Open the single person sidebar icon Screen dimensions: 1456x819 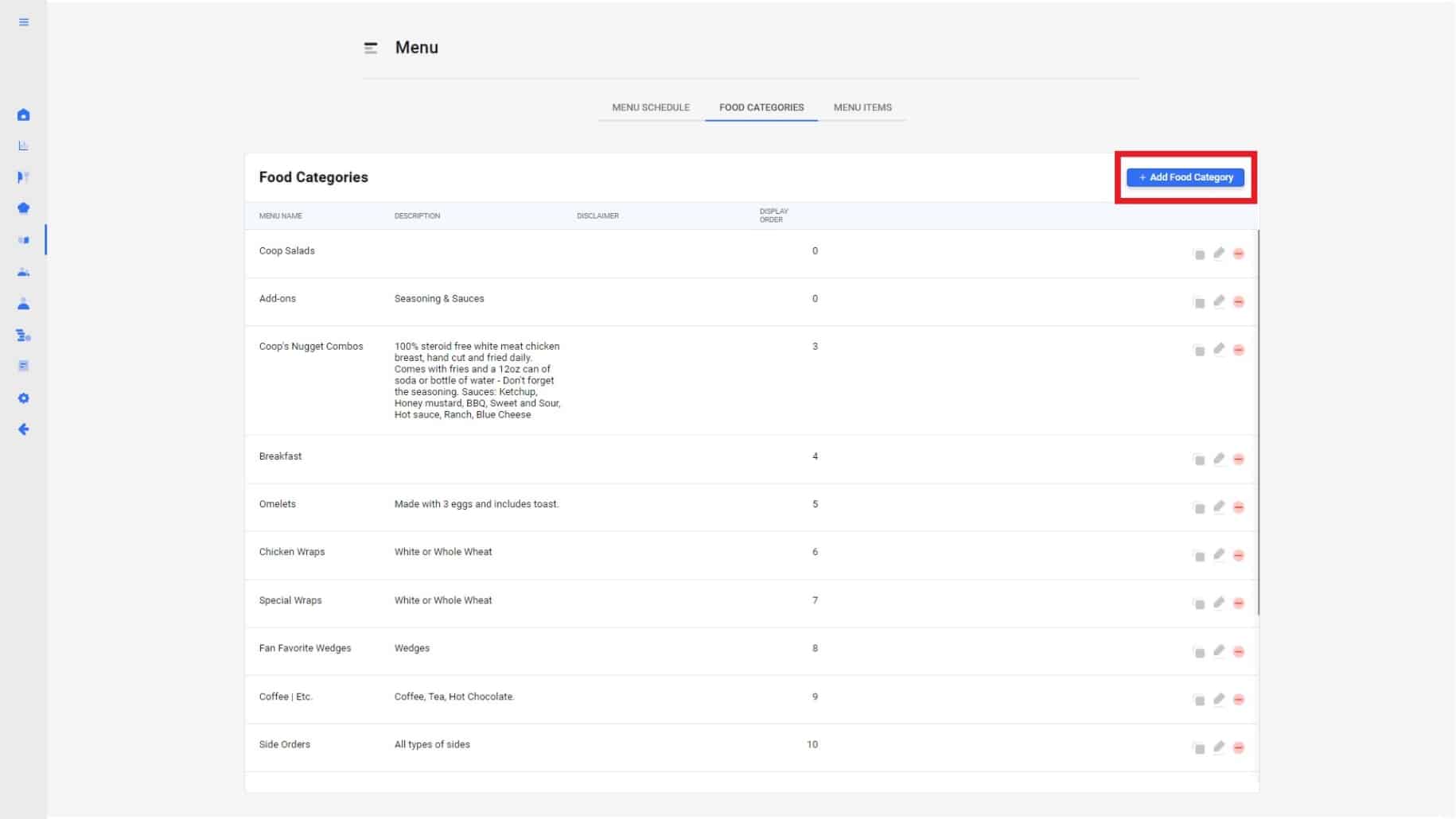24,304
